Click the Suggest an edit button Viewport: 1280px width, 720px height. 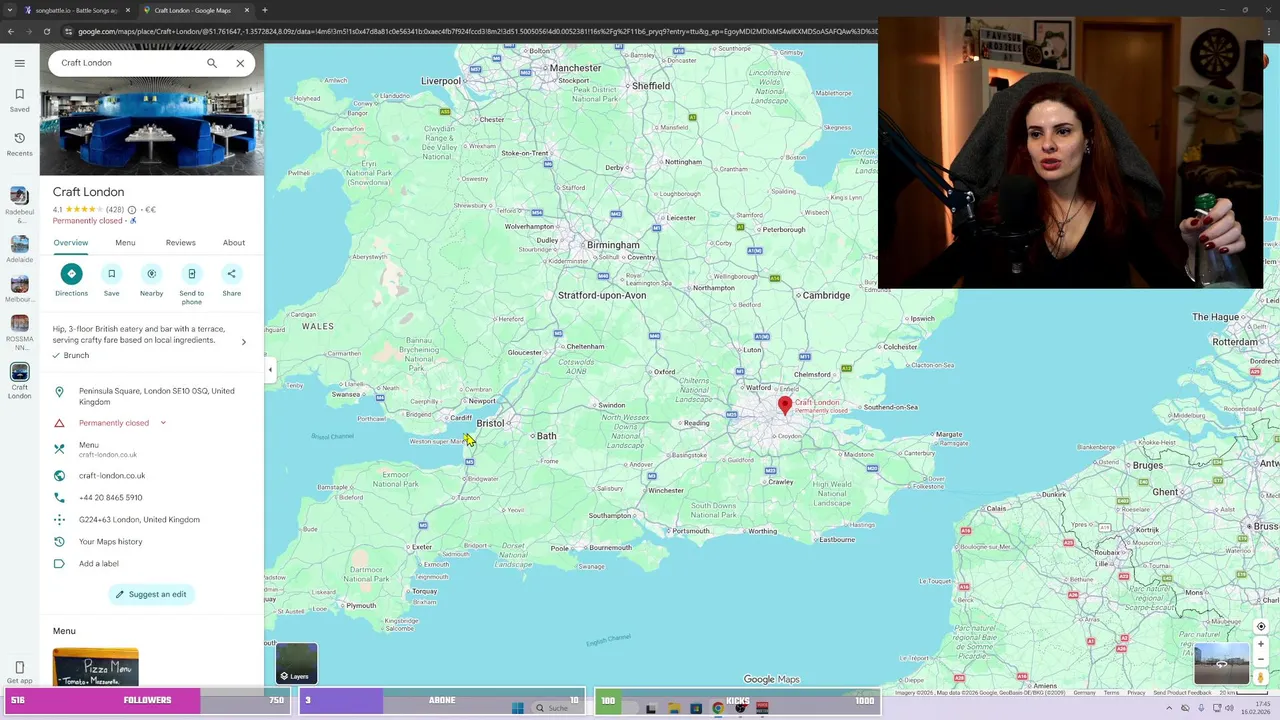point(151,594)
